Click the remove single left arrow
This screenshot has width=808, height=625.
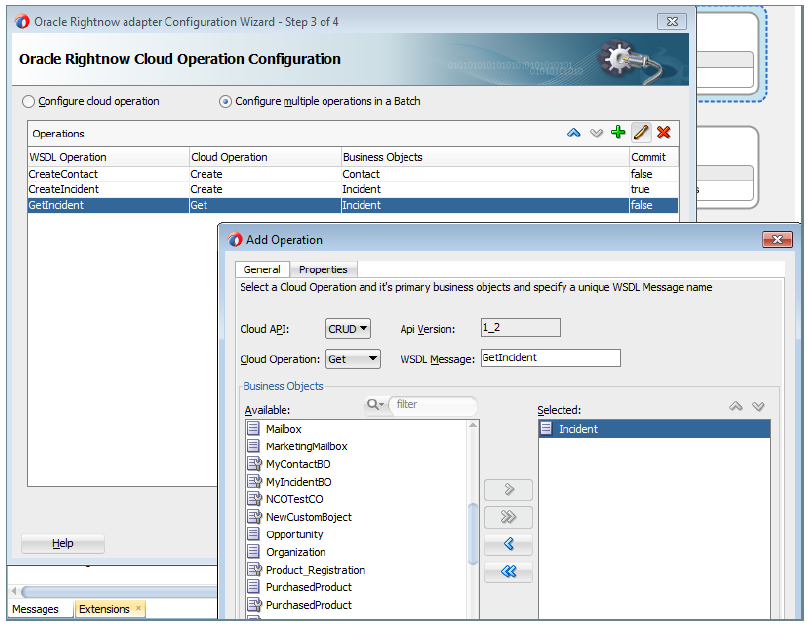[508, 545]
